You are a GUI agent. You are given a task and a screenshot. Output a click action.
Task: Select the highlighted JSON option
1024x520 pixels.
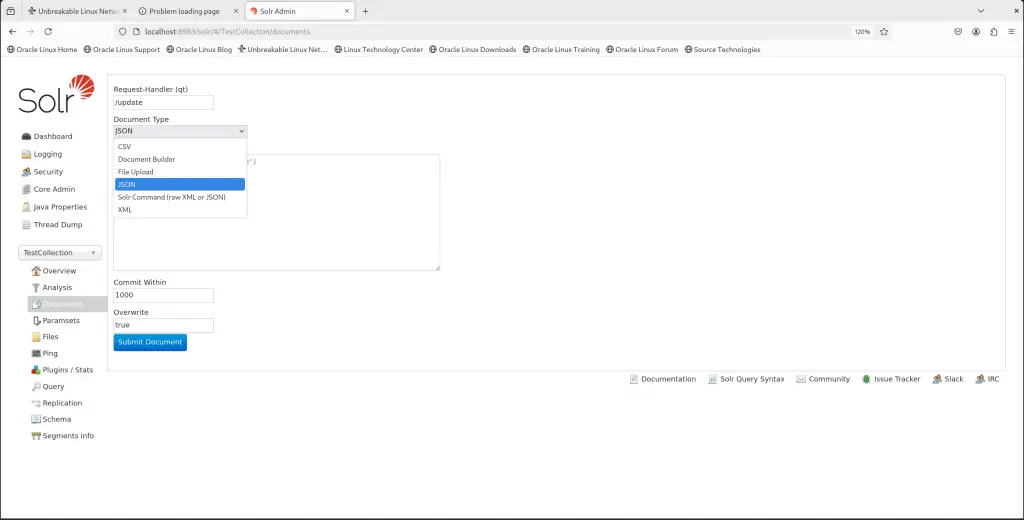coord(180,184)
